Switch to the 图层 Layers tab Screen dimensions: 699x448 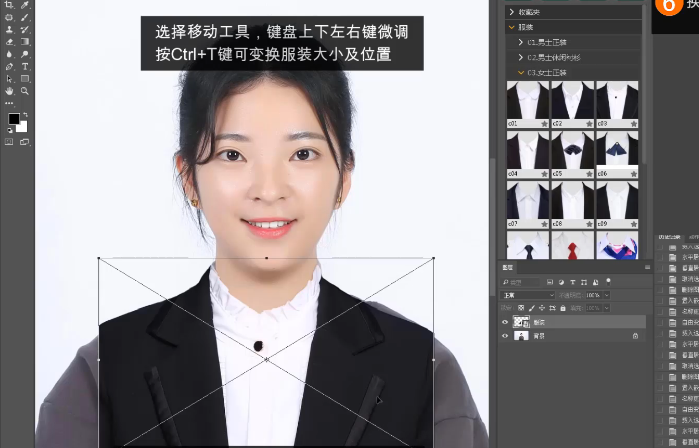click(x=508, y=267)
